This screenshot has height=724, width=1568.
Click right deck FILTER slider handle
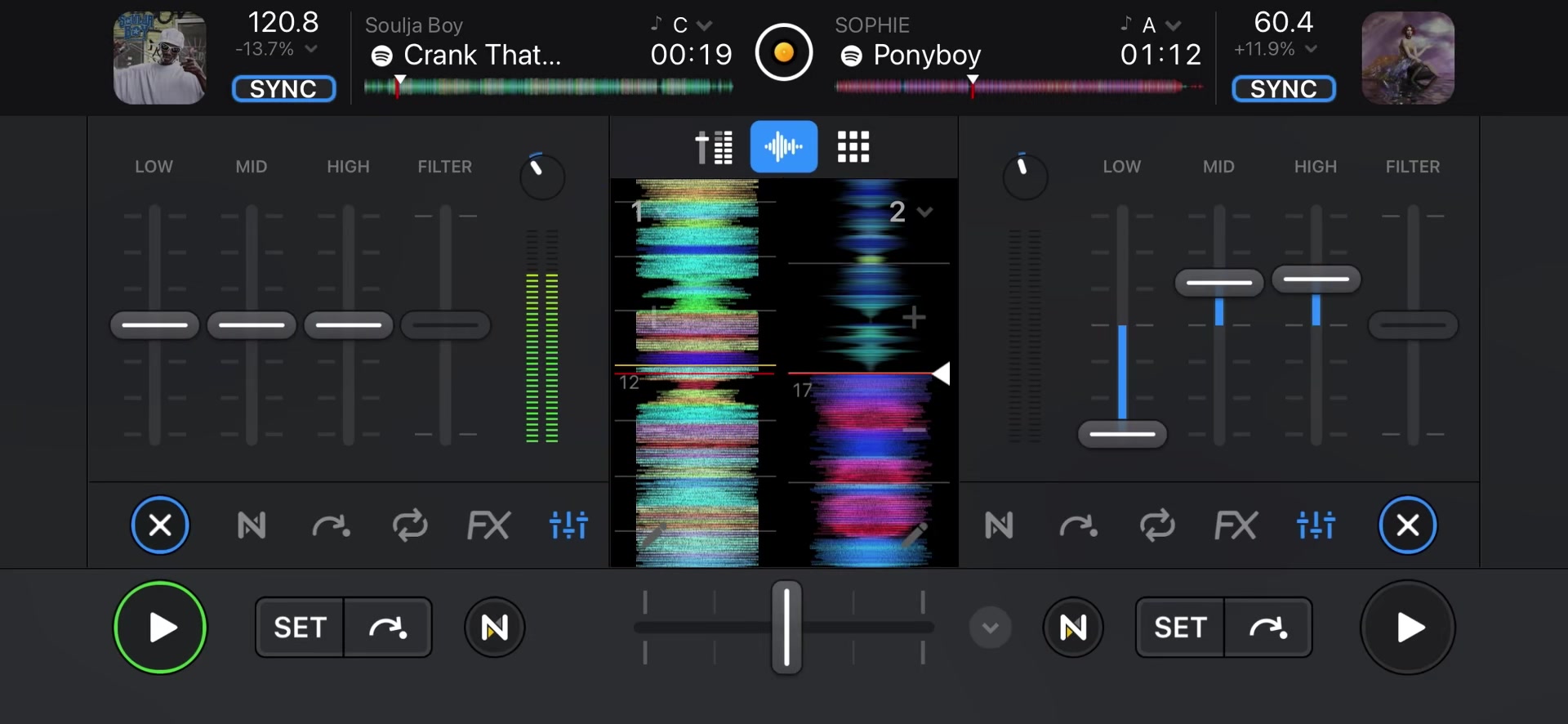[x=1414, y=325]
